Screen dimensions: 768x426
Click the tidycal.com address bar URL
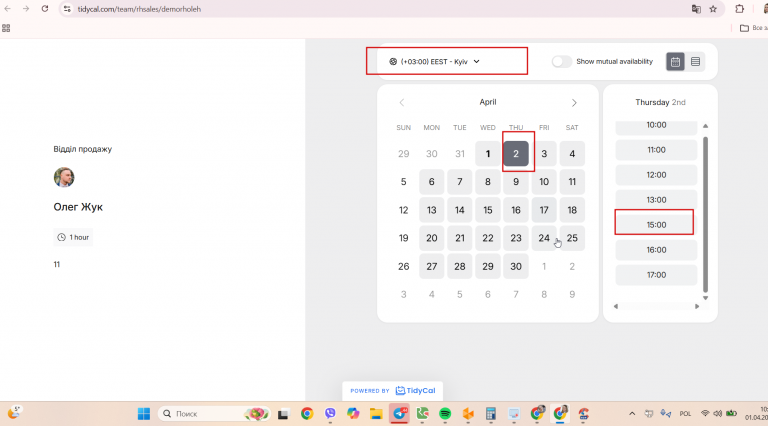click(x=139, y=9)
